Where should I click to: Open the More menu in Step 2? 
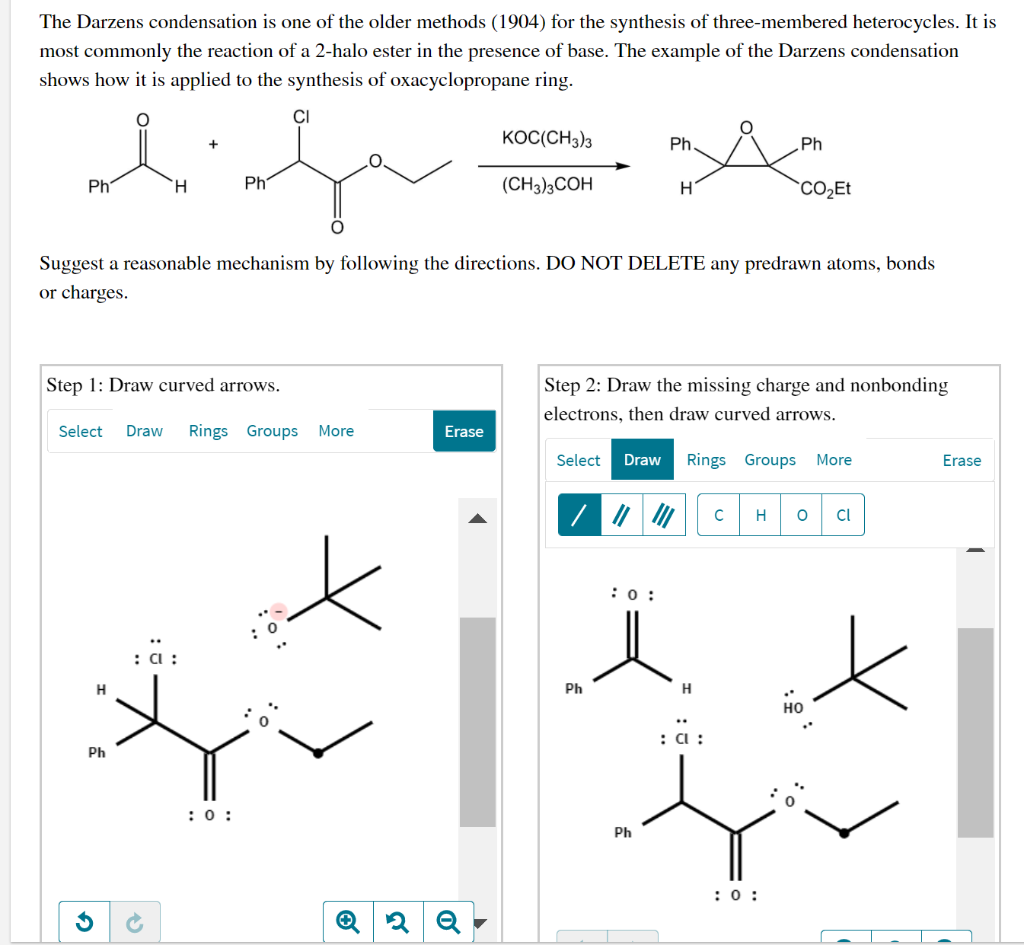click(834, 460)
